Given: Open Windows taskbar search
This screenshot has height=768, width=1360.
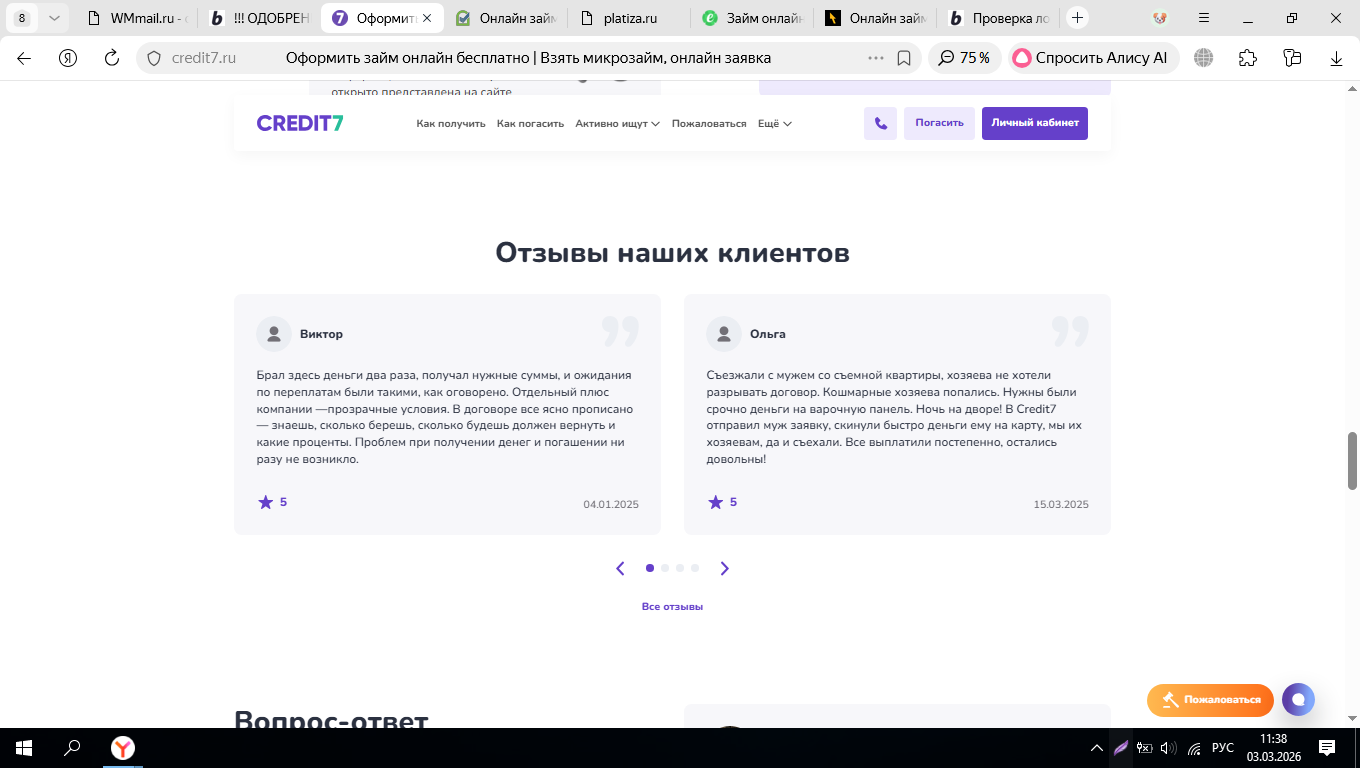Looking at the screenshot, I should pos(72,748).
